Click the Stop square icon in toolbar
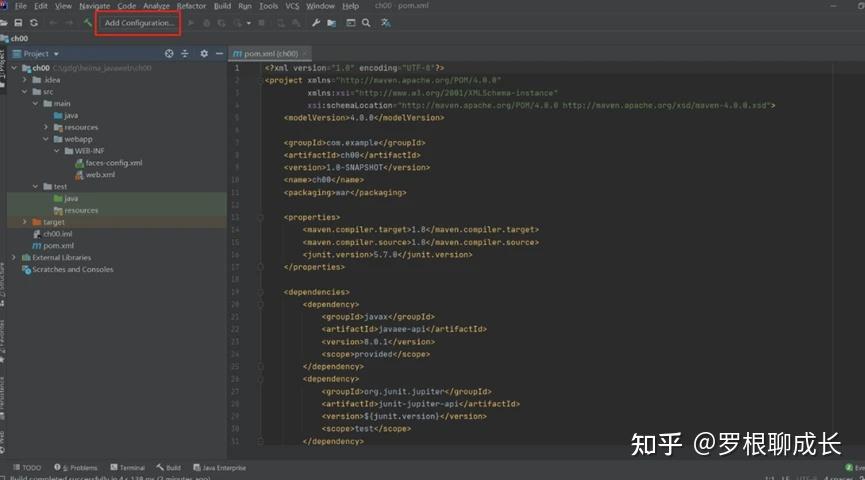The width and height of the screenshot is (865, 480). 261,23
